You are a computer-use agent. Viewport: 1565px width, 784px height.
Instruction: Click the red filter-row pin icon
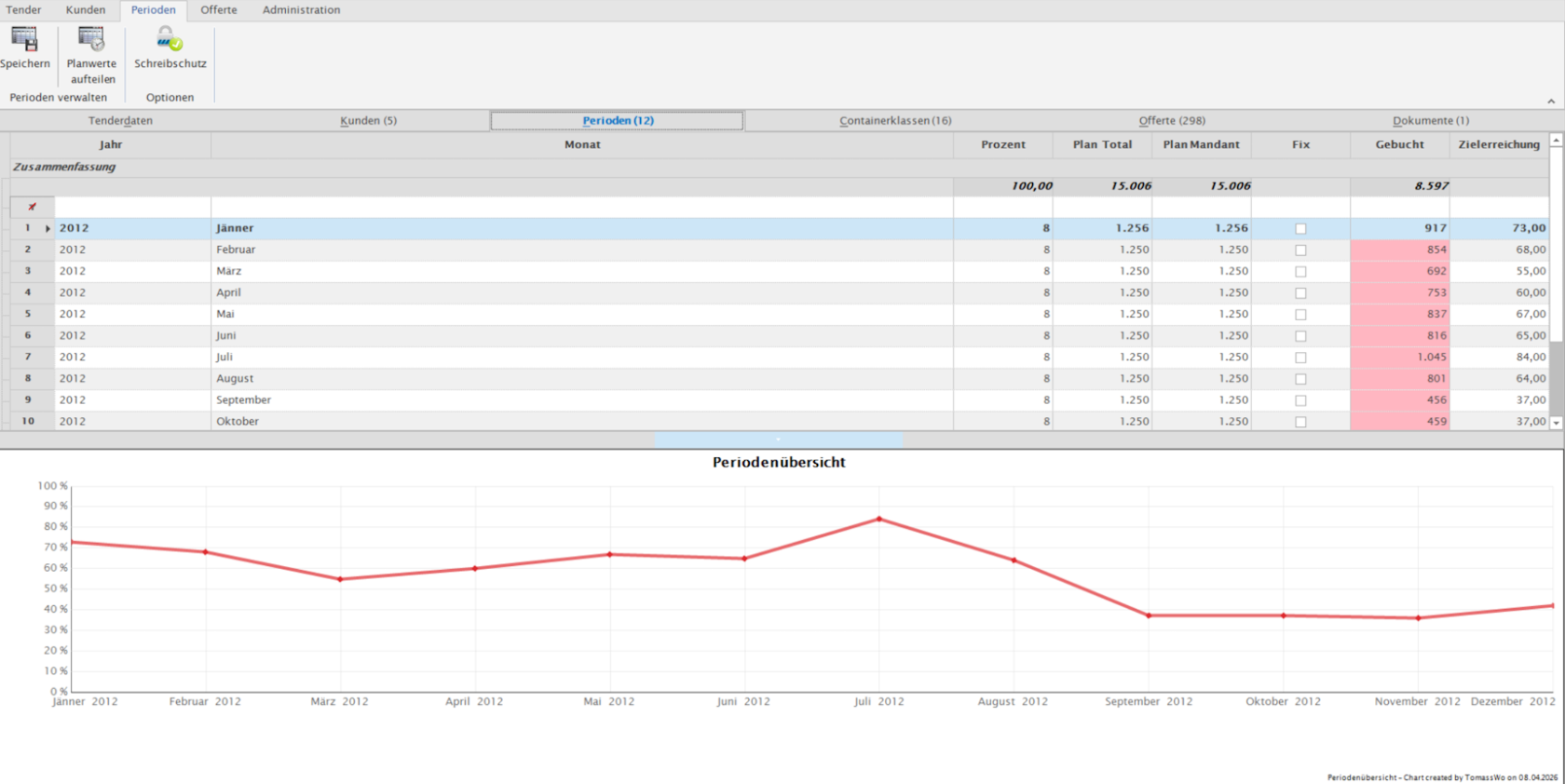pyautogui.click(x=32, y=207)
